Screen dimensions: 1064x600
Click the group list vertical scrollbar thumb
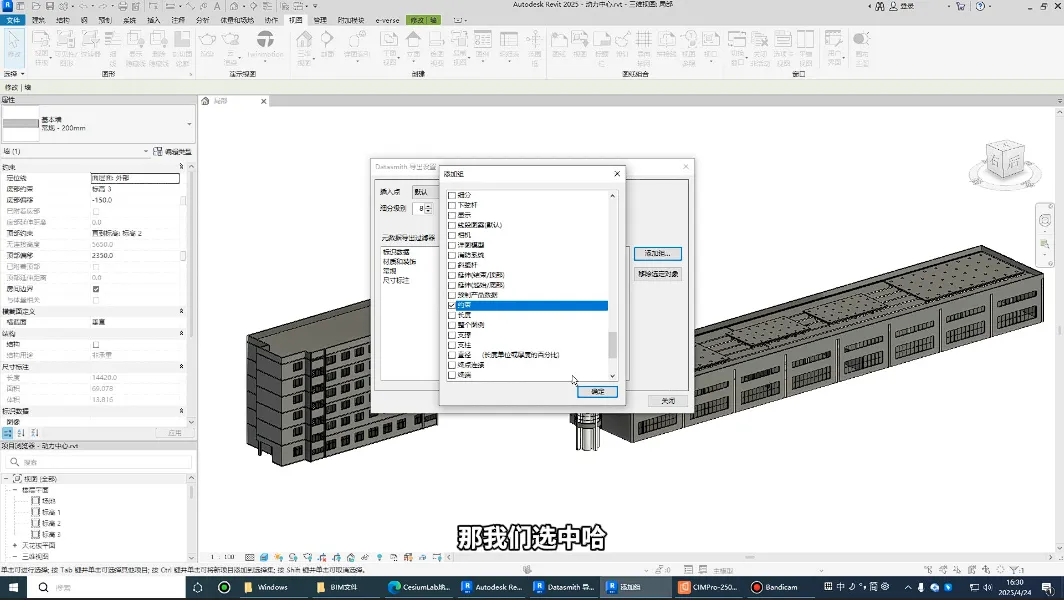click(x=613, y=345)
